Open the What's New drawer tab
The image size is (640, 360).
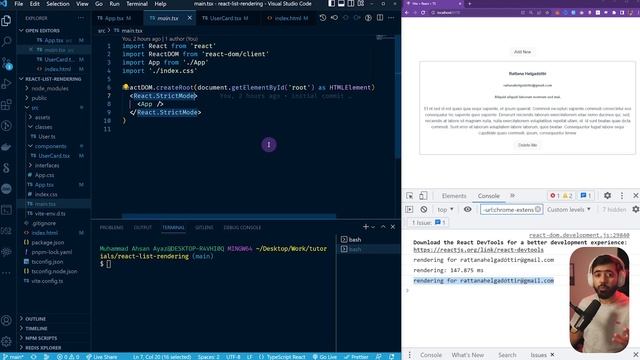[x=467, y=355]
